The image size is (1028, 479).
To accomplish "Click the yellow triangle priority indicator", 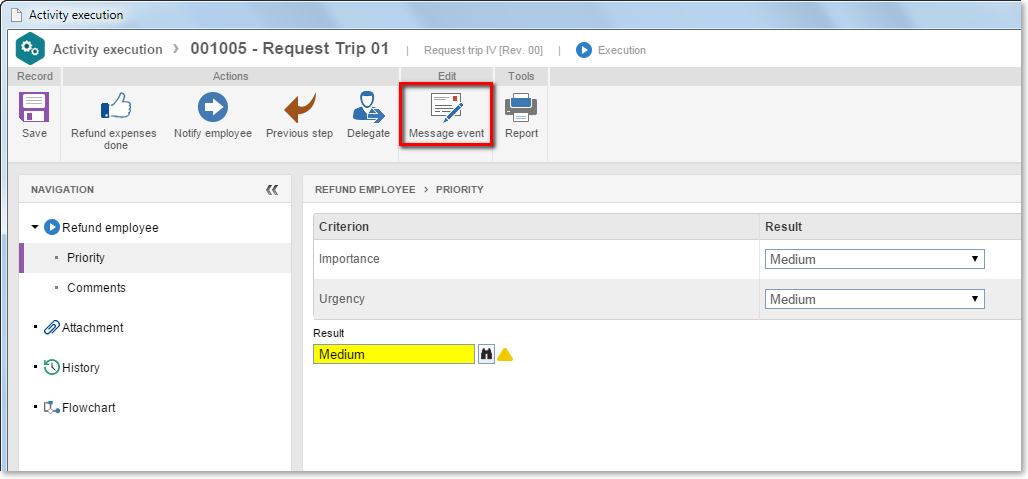I will pyautogui.click(x=505, y=355).
